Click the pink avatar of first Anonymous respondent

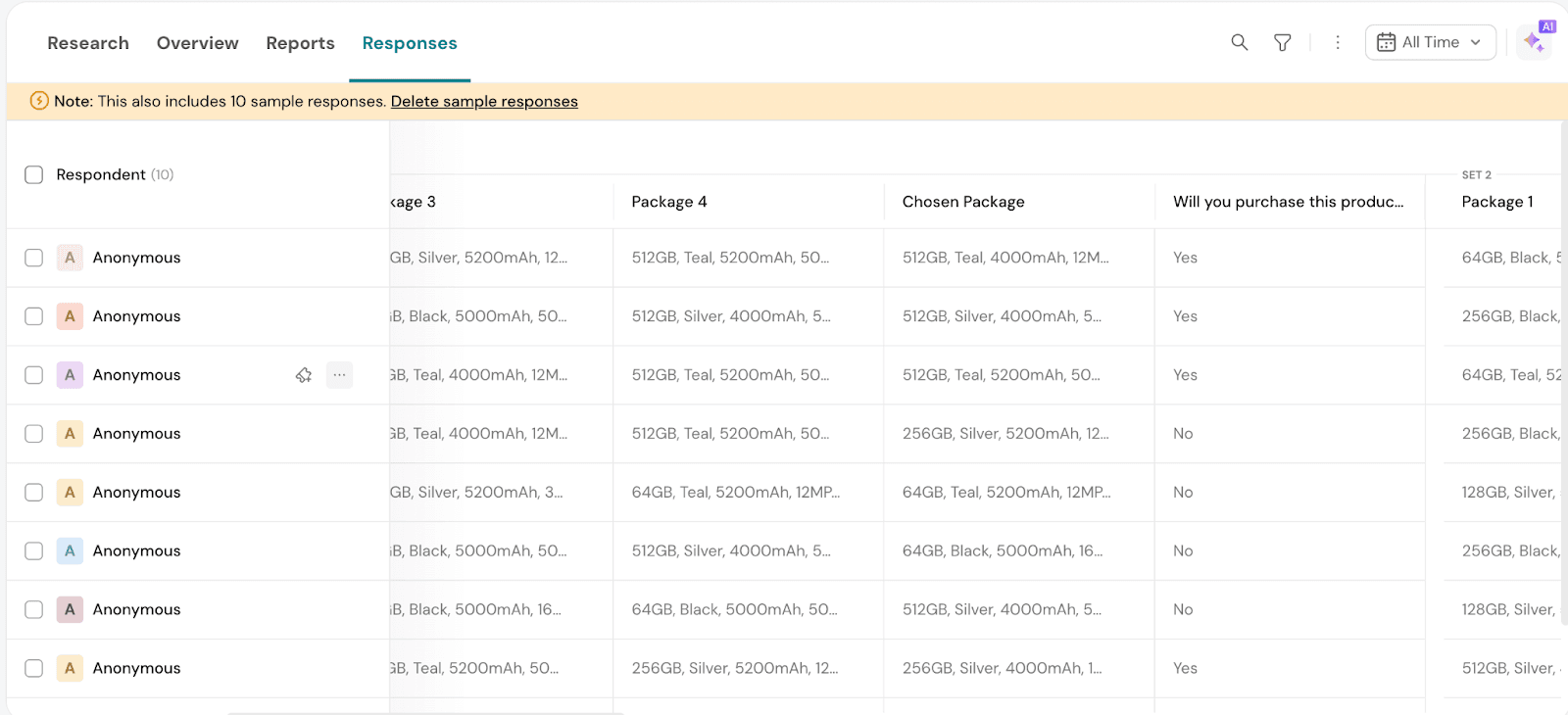[x=70, y=258]
